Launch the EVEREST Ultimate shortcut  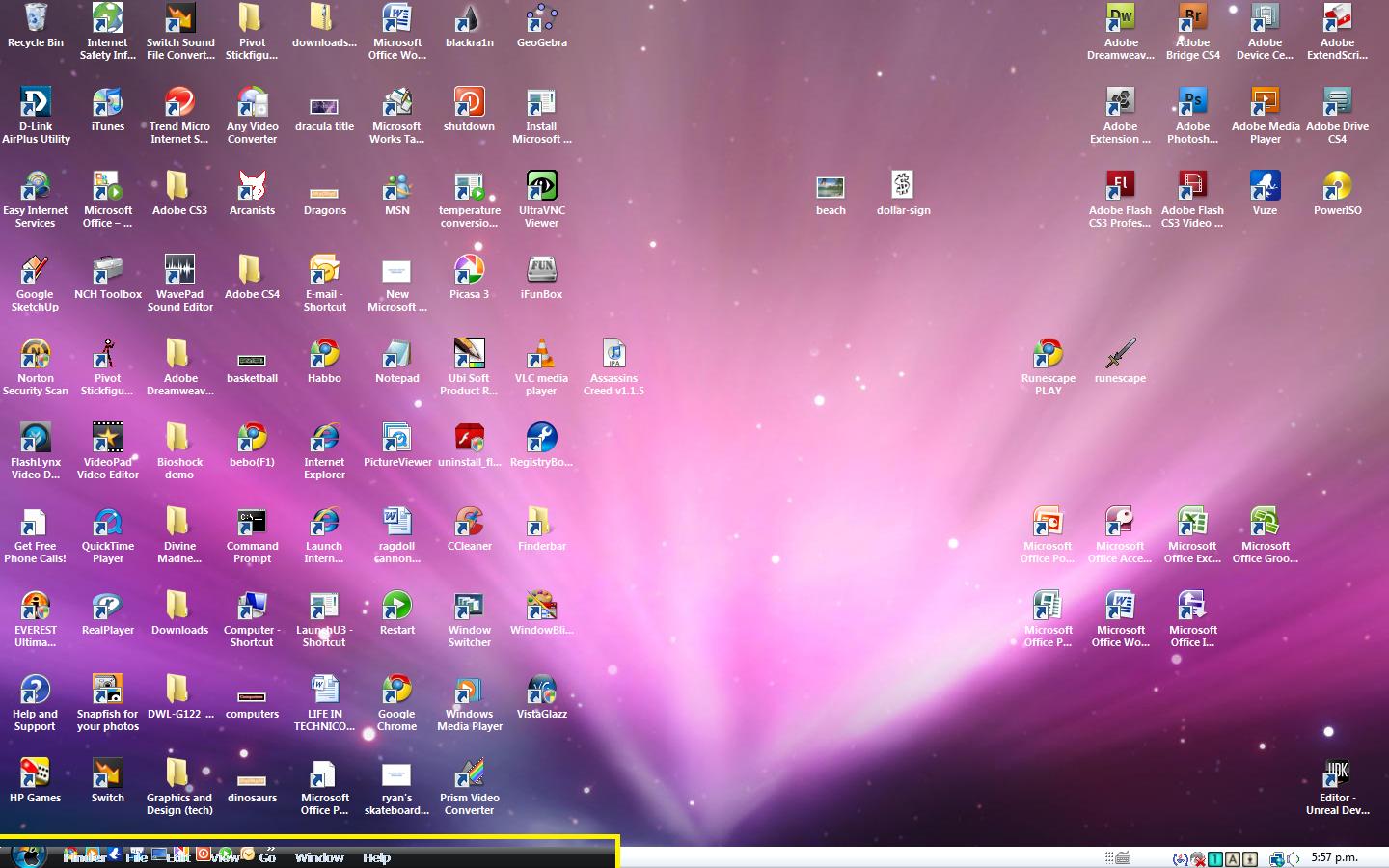pyautogui.click(x=36, y=619)
